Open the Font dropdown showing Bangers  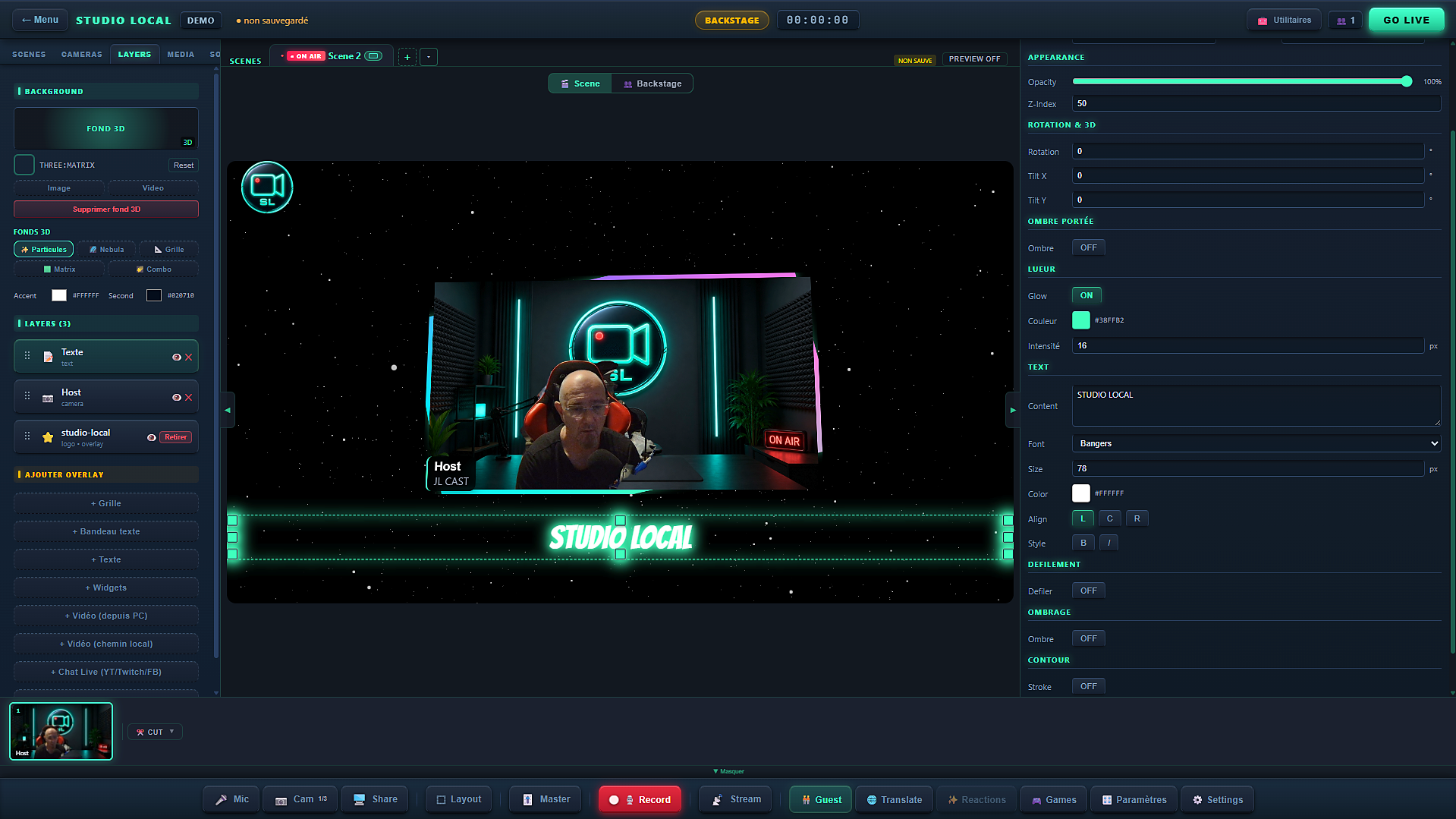coord(1256,443)
